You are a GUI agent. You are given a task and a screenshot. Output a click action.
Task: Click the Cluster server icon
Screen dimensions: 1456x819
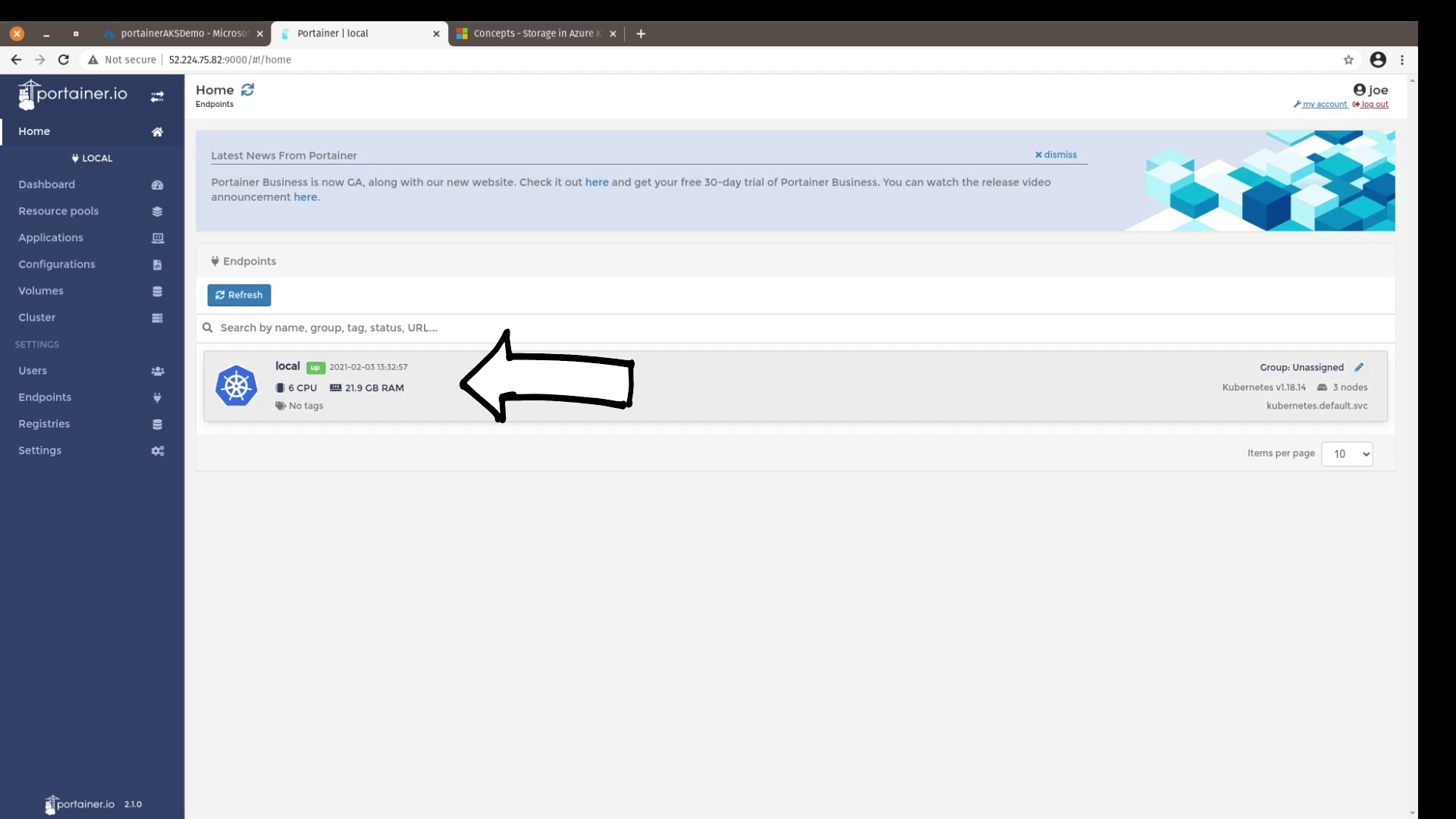point(157,318)
